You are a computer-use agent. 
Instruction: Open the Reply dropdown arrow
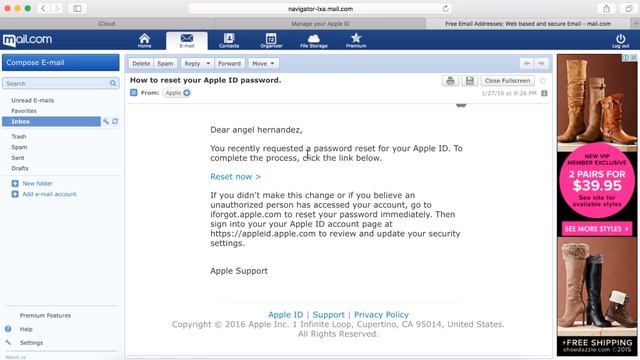coord(208,63)
